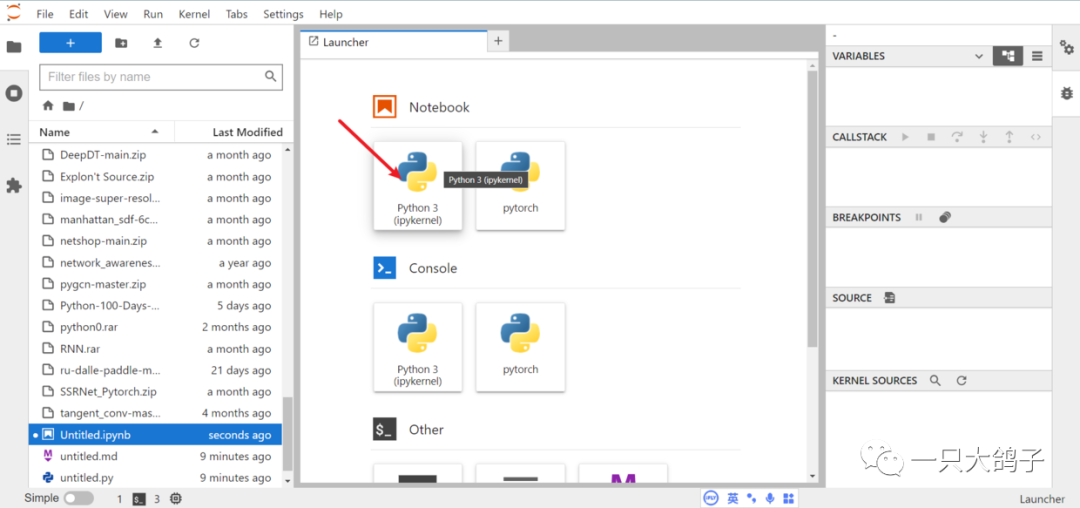Open the Kernel menu
This screenshot has height=508, width=1080.
click(194, 14)
